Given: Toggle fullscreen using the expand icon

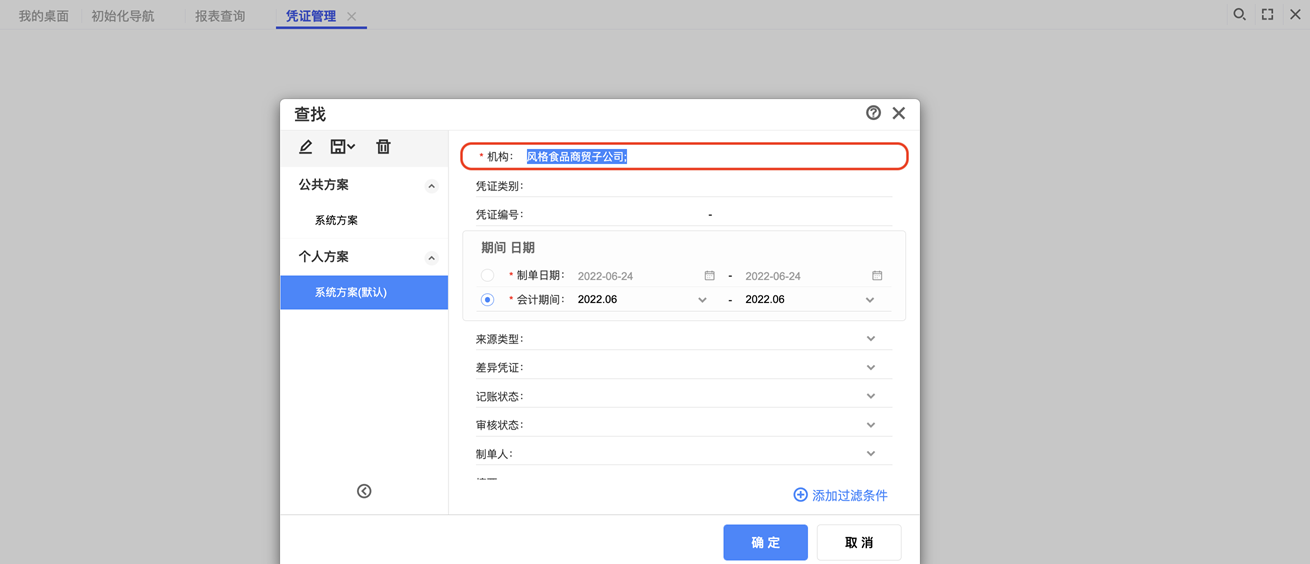Looking at the screenshot, I should point(1267,15).
